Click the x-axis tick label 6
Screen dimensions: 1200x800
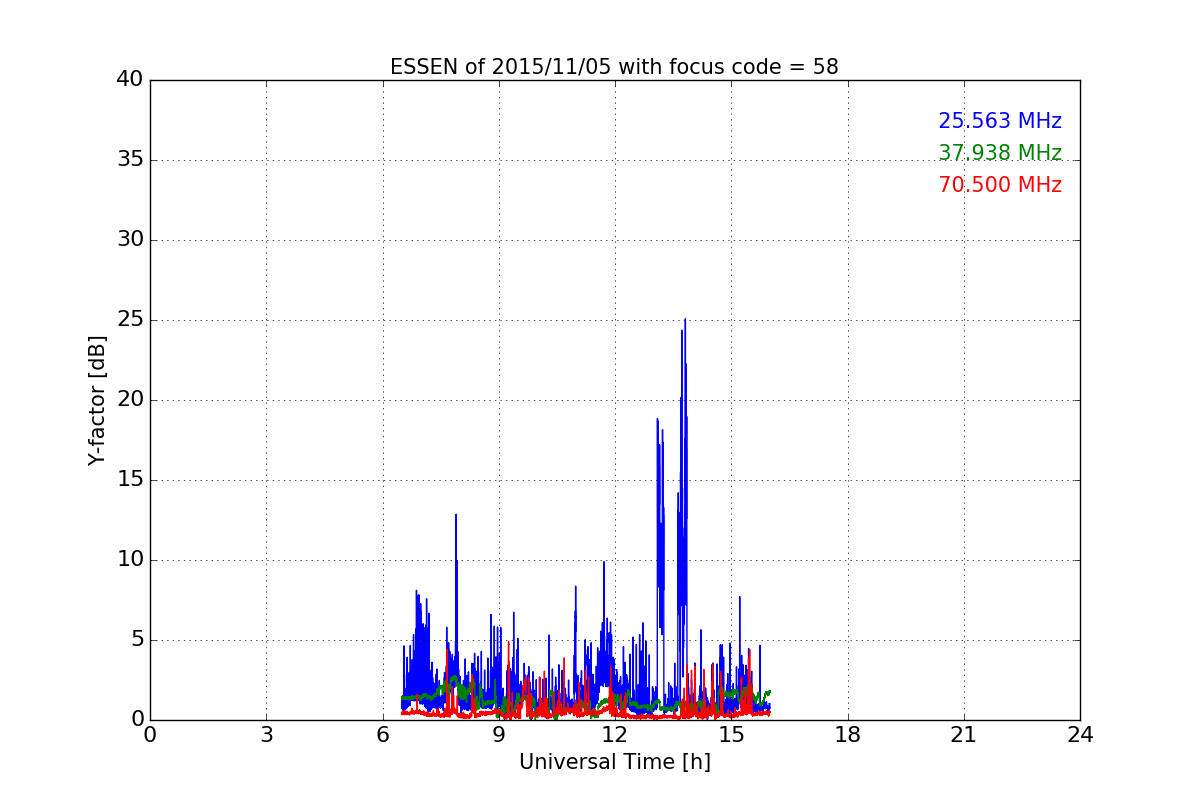[x=383, y=735]
